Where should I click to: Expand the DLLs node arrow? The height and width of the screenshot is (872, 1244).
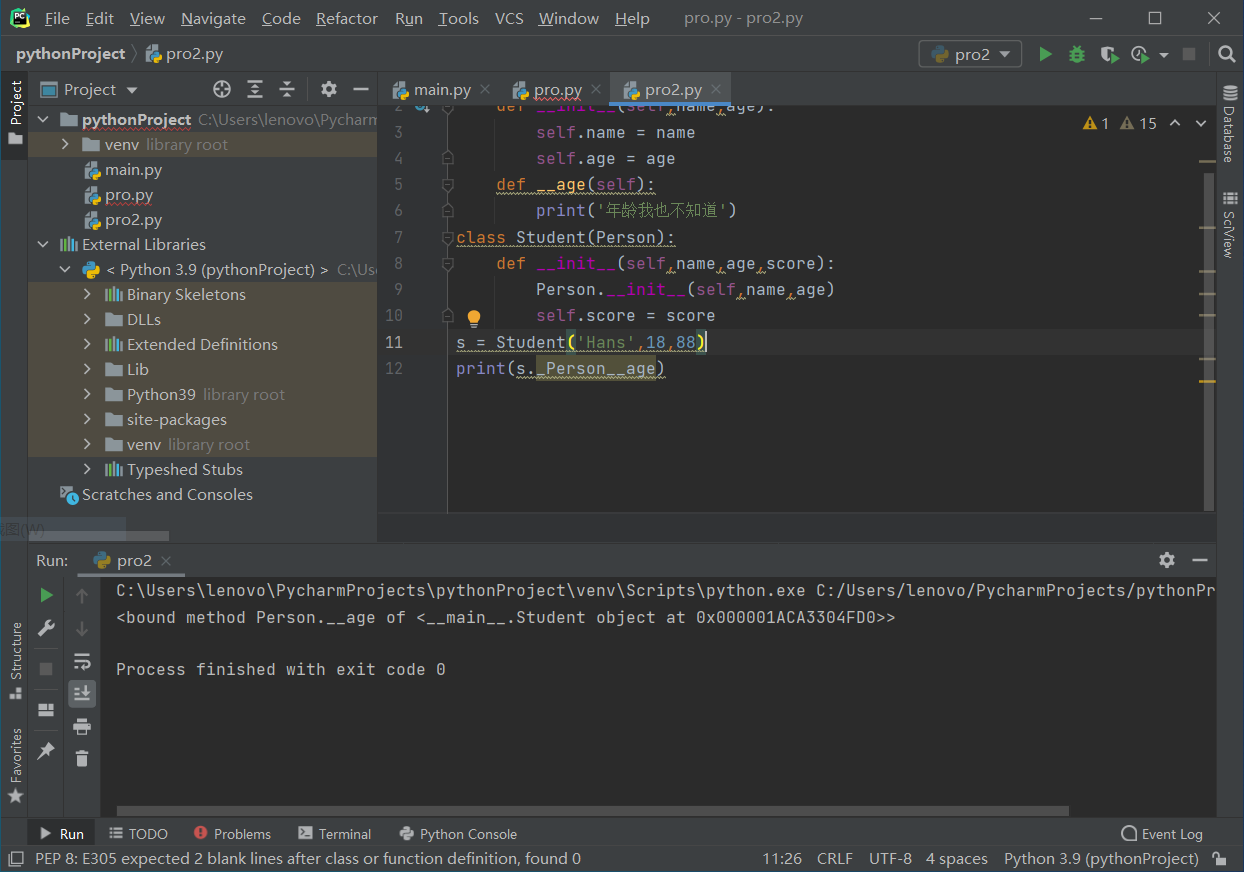[x=87, y=320]
